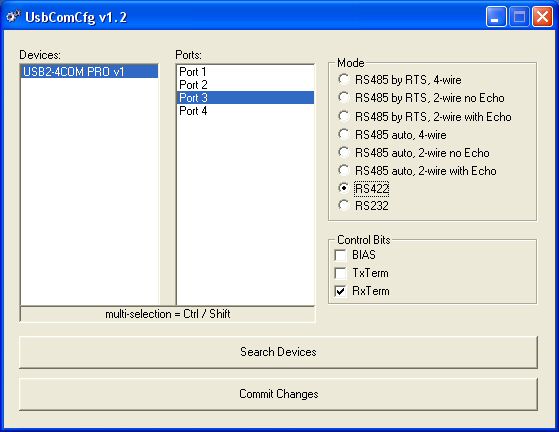Minimize the UsbComCfg window
Viewport: 559px width, 432px height.
click(496, 17)
